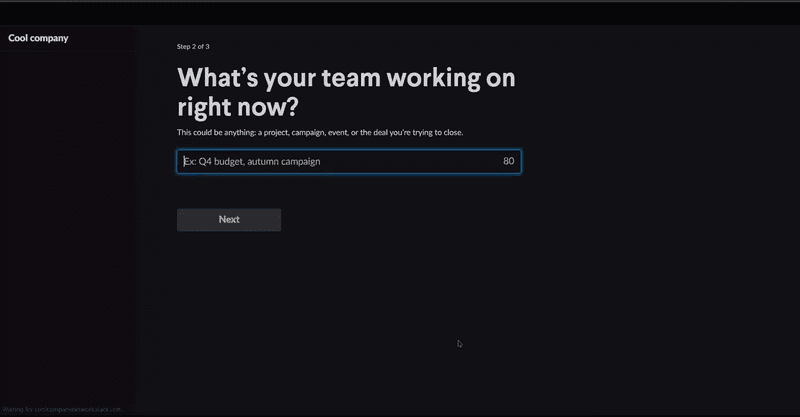Click the Step 2 of 3 indicator
This screenshot has height=417, width=800.
click(x=193, y=47)
